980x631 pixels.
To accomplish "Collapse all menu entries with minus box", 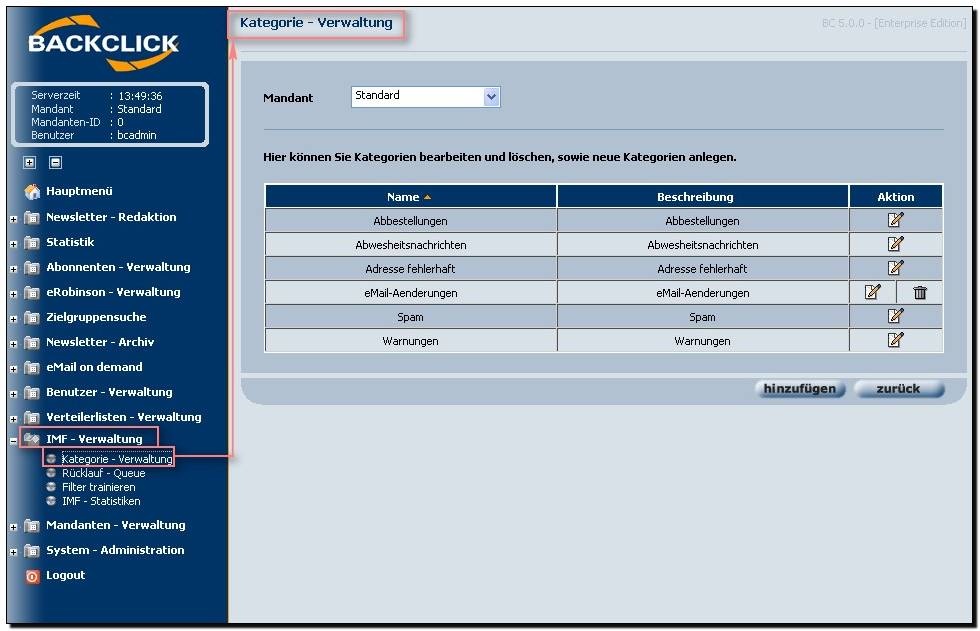I will (x=56, y=162).
